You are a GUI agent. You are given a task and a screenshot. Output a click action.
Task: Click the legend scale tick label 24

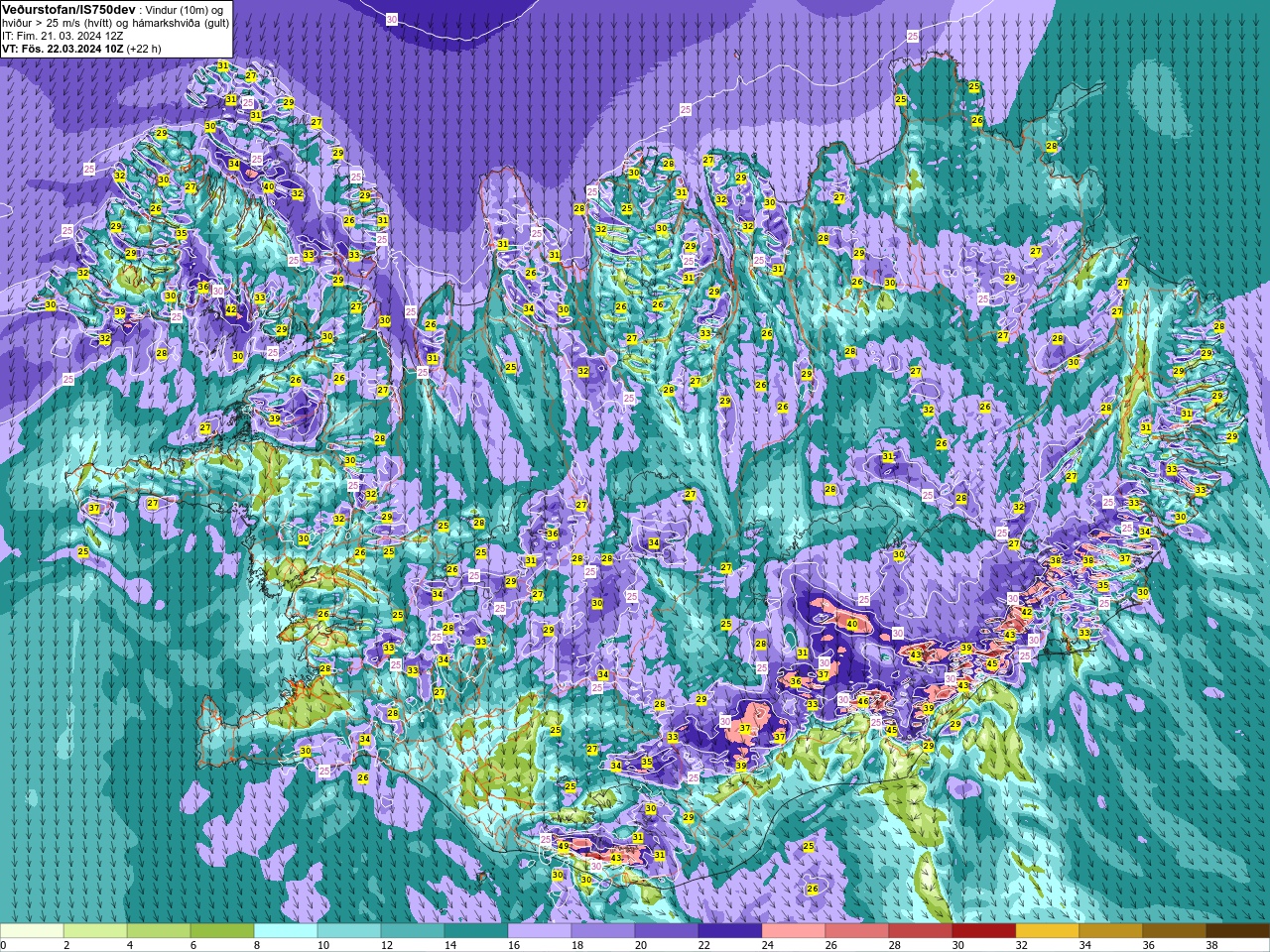(767, 945)
